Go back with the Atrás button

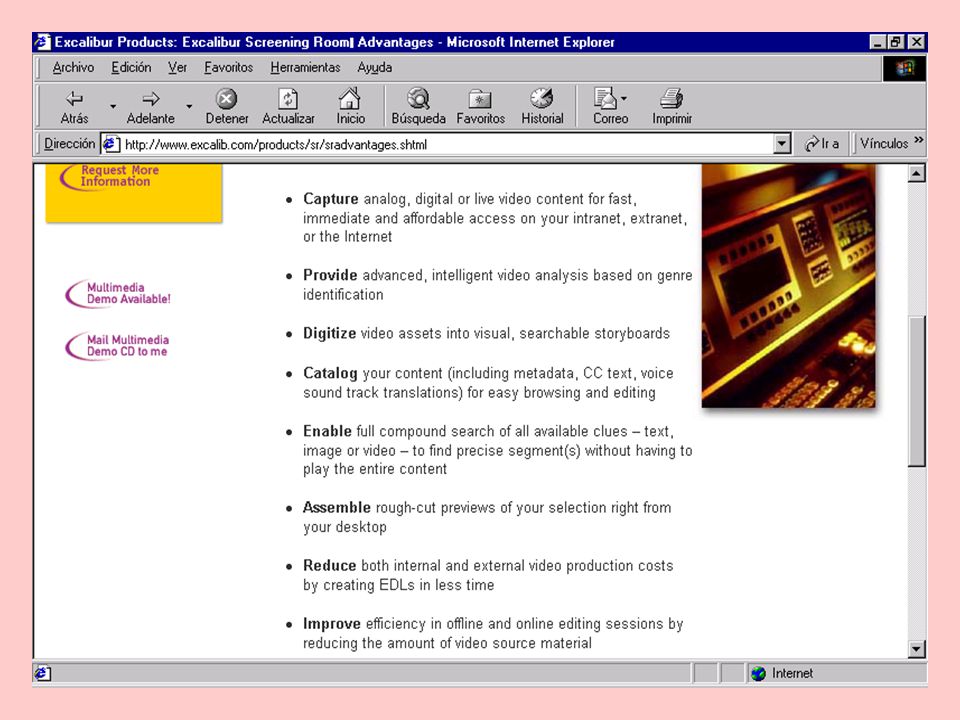(x=74, y=107)
